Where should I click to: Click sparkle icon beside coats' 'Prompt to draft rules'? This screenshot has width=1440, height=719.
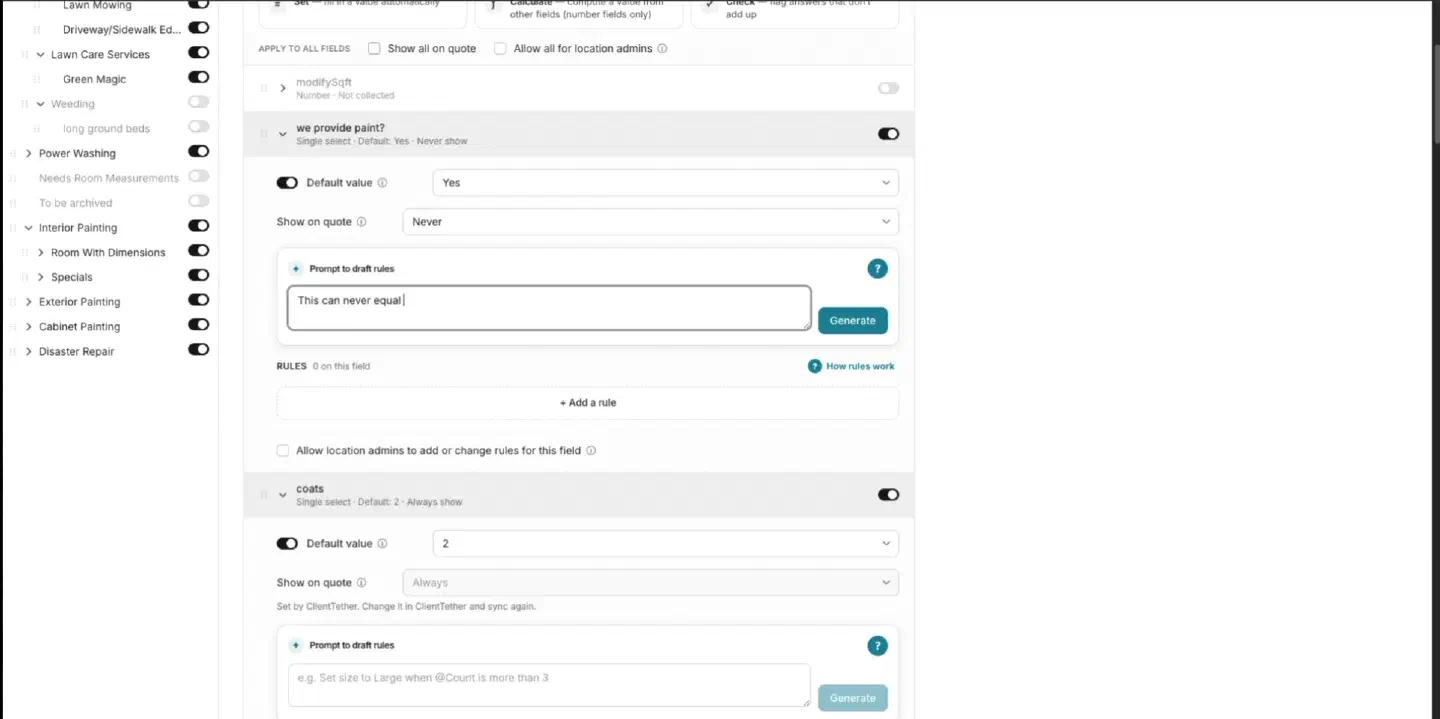[296, 646]
